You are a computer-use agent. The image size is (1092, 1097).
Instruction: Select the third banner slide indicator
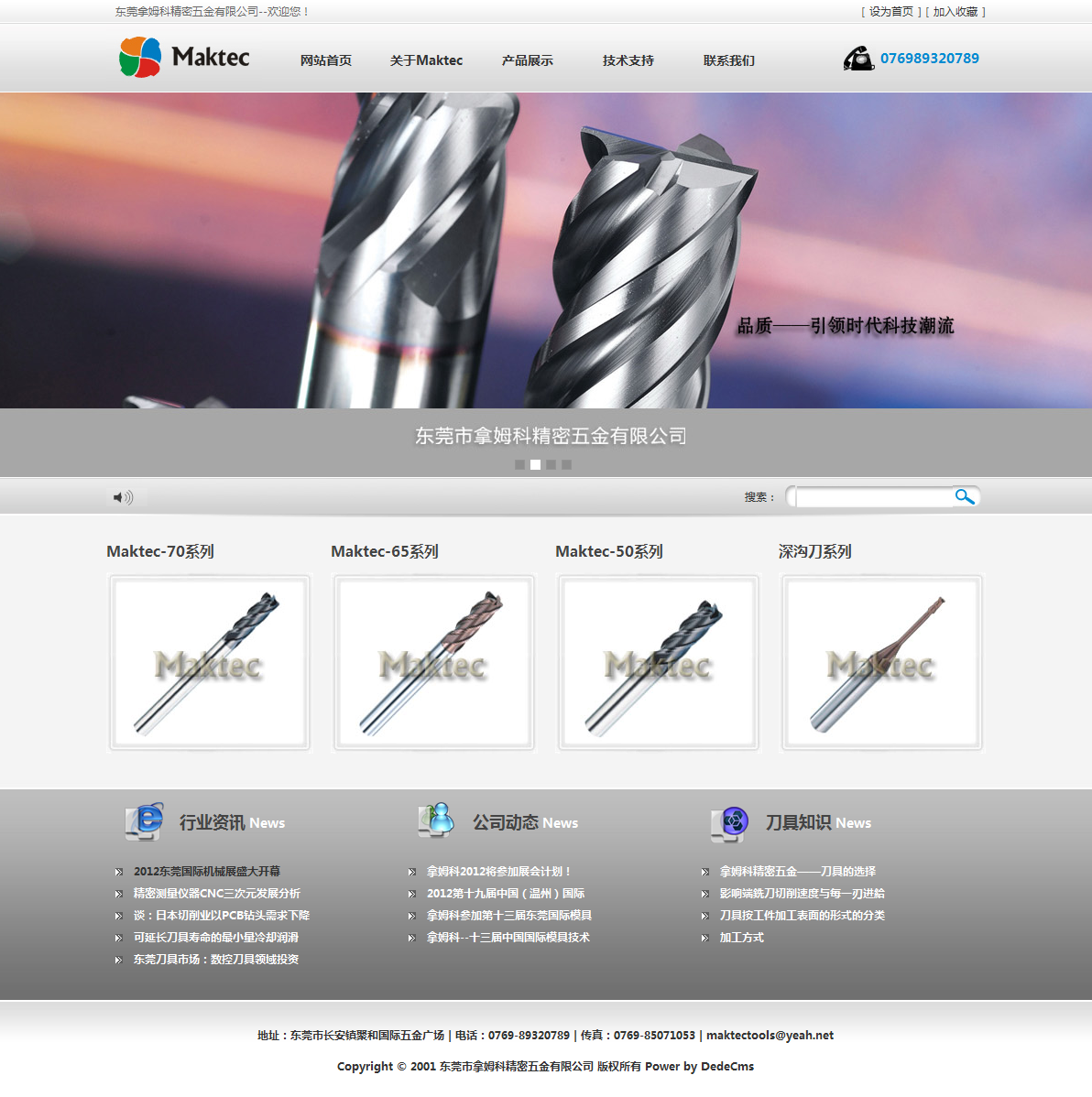551,464
